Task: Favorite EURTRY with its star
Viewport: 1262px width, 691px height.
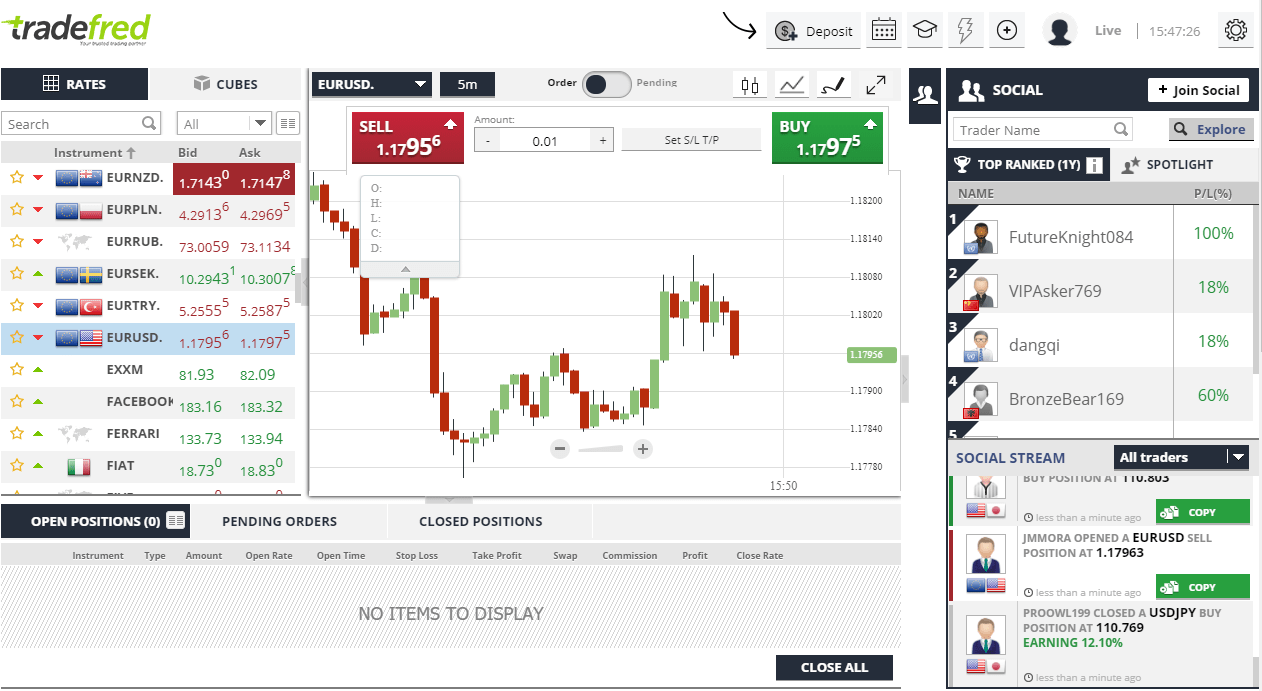Action: point(16,306)
